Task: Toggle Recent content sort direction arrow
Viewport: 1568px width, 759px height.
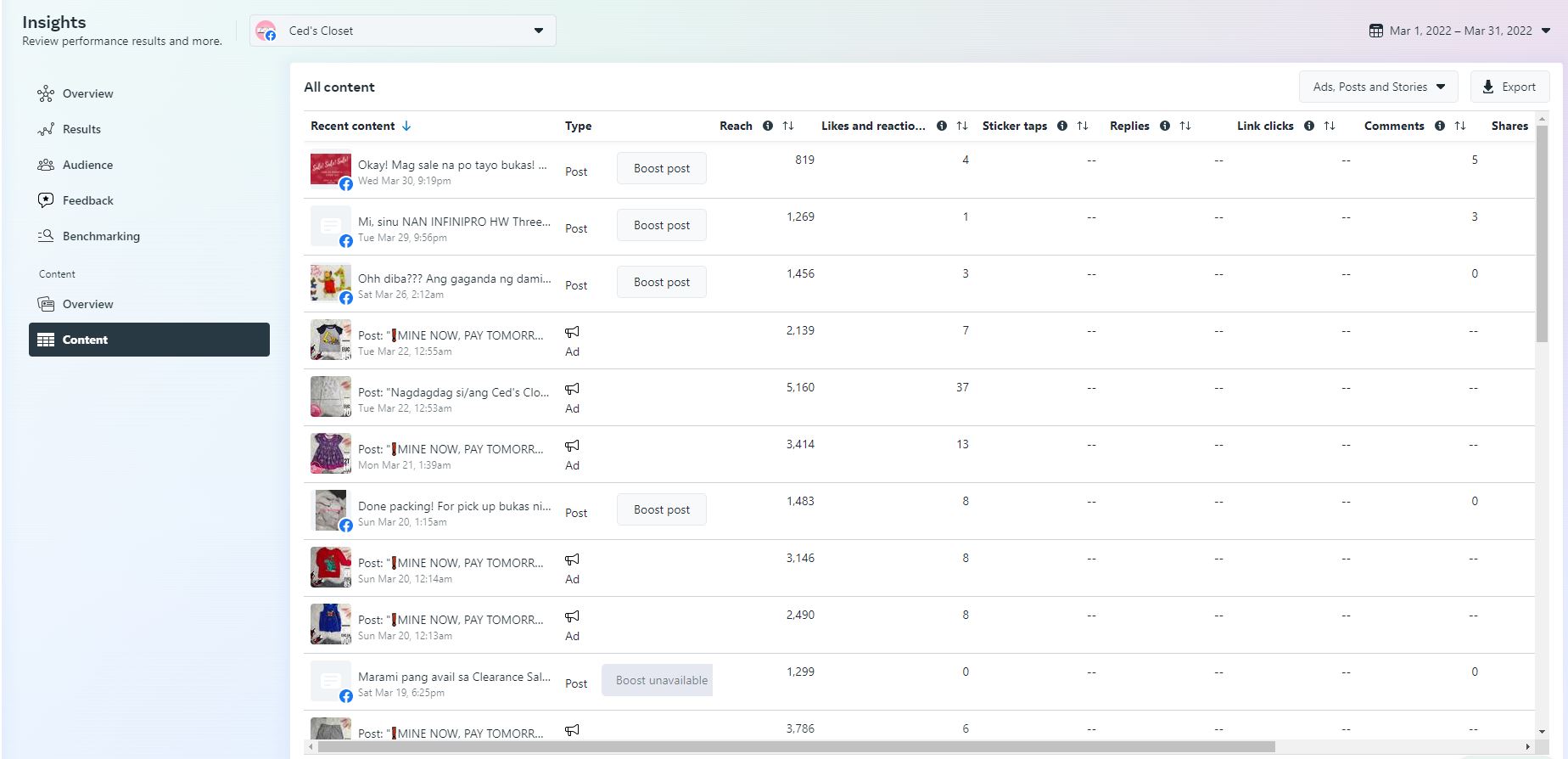Action: [406, 126]
